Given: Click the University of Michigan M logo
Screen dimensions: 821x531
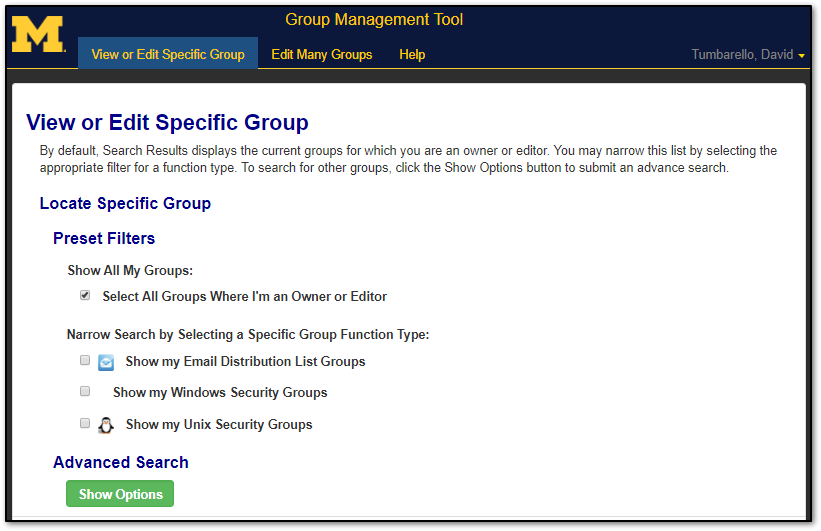Looking at the screenshot, I should point(38,35).
